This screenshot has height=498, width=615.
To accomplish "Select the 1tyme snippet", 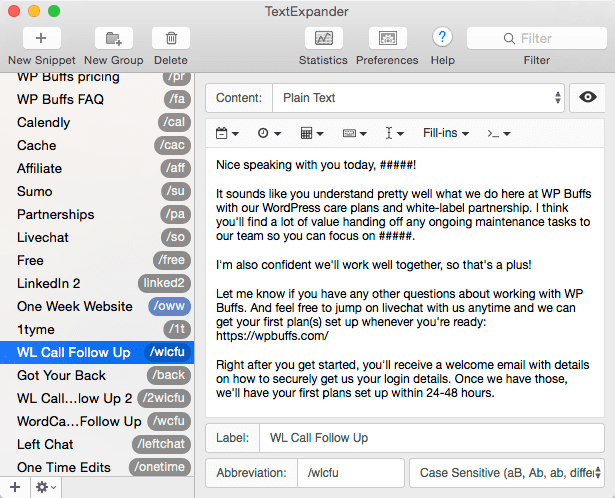I will point(97,329).
